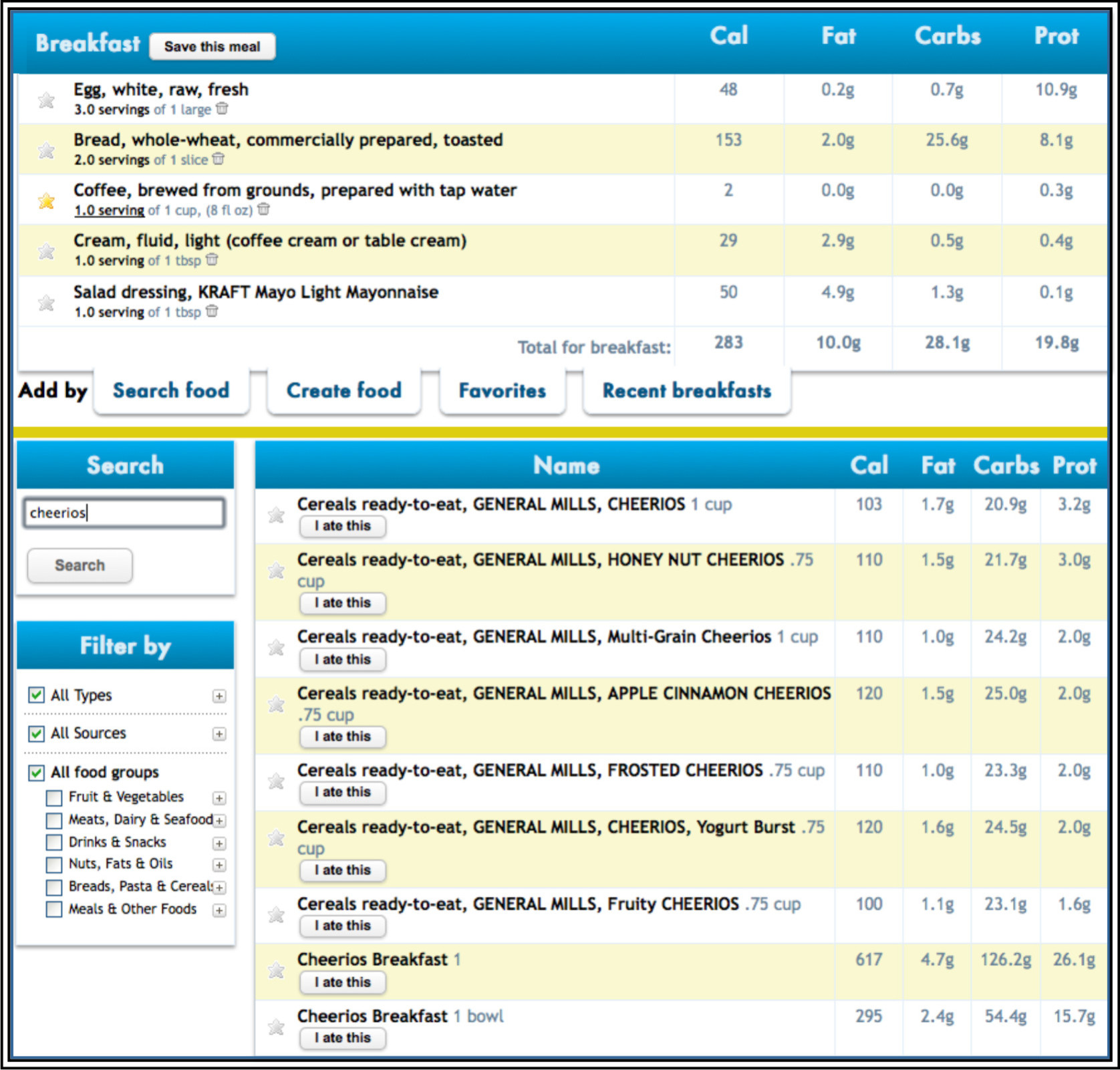The width and height of the screenshot is (1120, 1070).
Task: Switch to the Search food tab
Action: coord(171,390)
